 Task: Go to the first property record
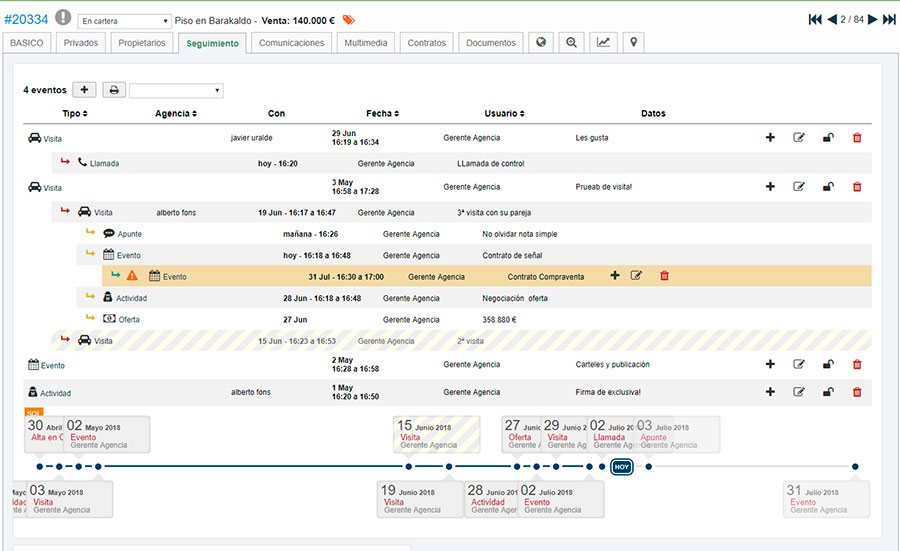(814, 20)
